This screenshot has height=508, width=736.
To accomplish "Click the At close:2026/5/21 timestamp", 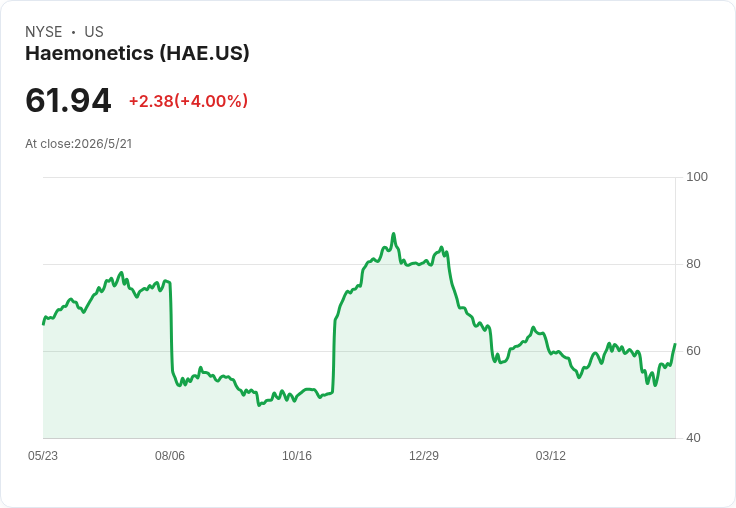I will click(x=79, y=144).
